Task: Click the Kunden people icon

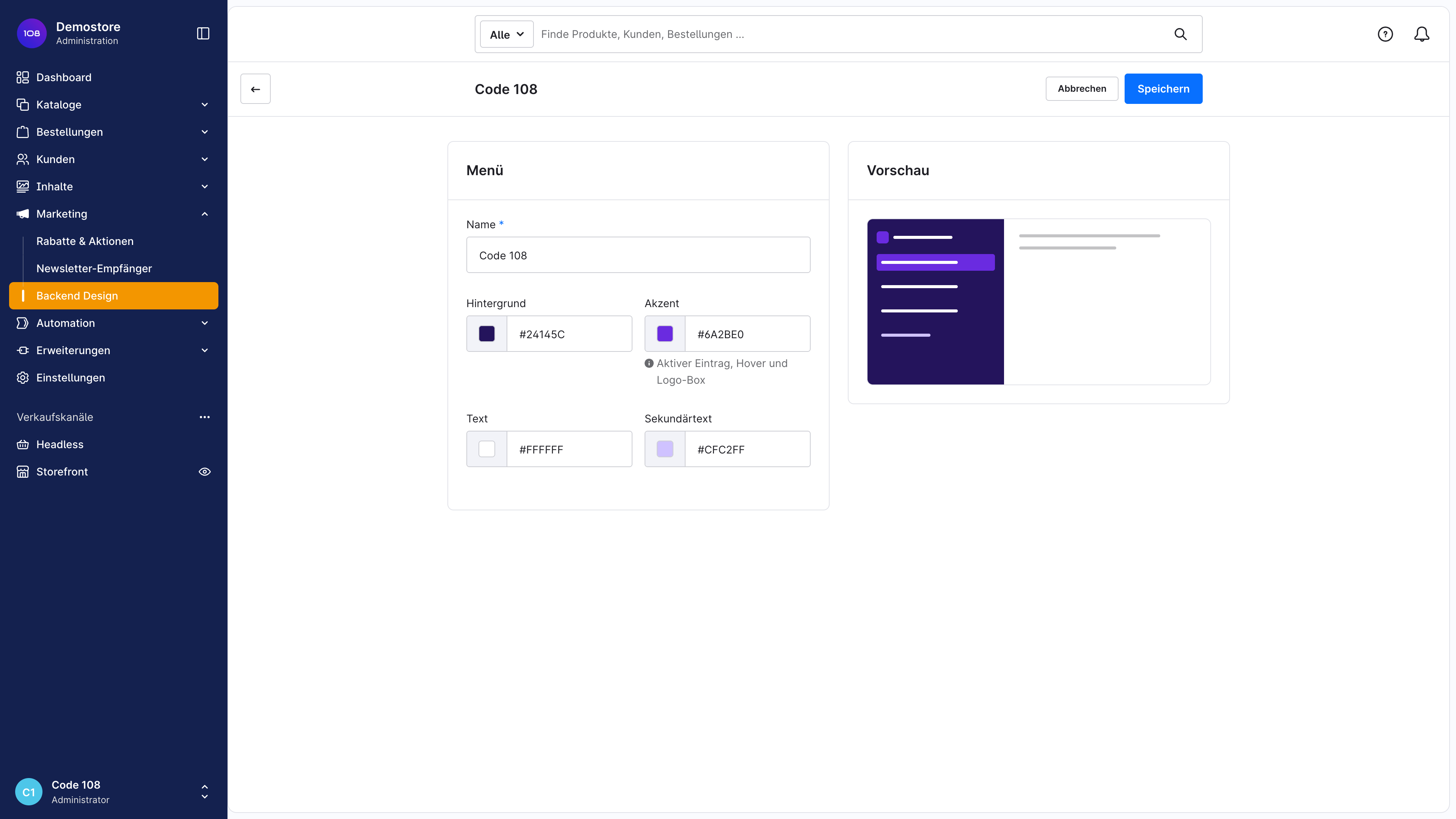Action: tap(23, 159)
